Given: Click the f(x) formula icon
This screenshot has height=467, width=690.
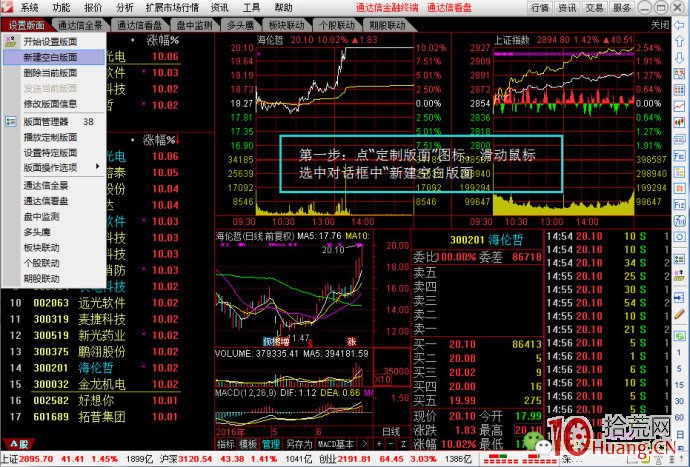Looking at the screenshot, I should (x=679, y=221).
